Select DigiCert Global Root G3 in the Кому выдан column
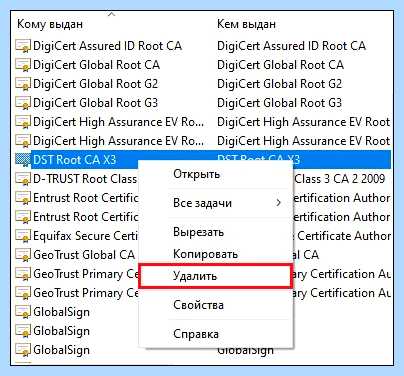Viewport: 404px width, 376px height. coord(95,103)
